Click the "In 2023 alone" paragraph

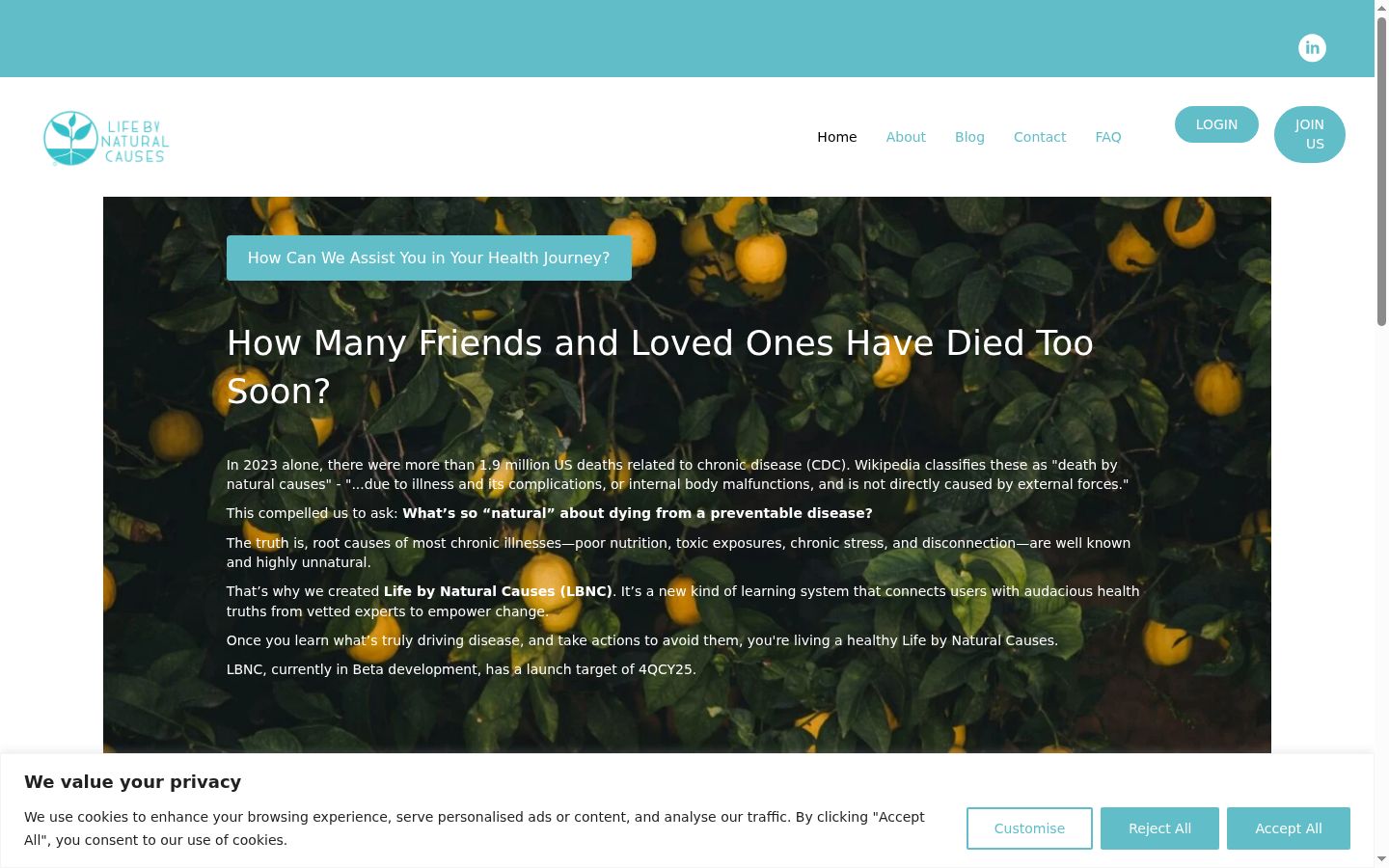(677, 475)
